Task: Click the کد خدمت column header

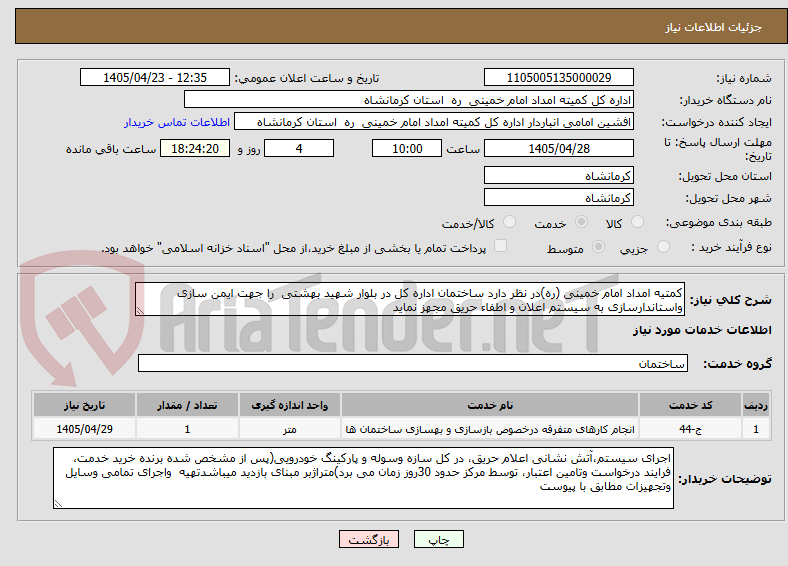Action: click(691, 405)
